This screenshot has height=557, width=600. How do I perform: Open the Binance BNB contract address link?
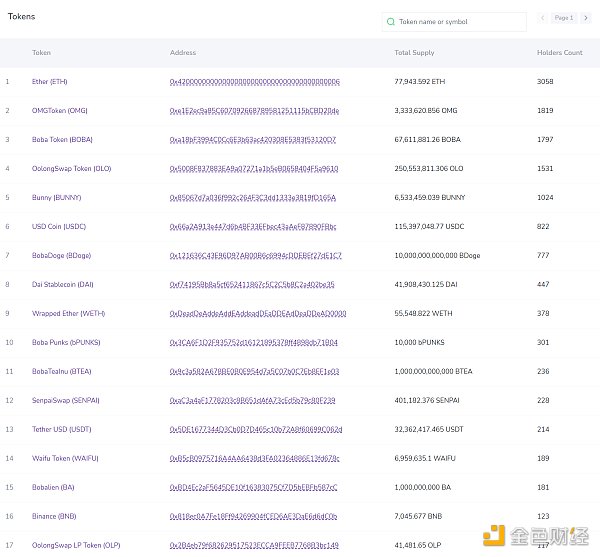(254, 516)
